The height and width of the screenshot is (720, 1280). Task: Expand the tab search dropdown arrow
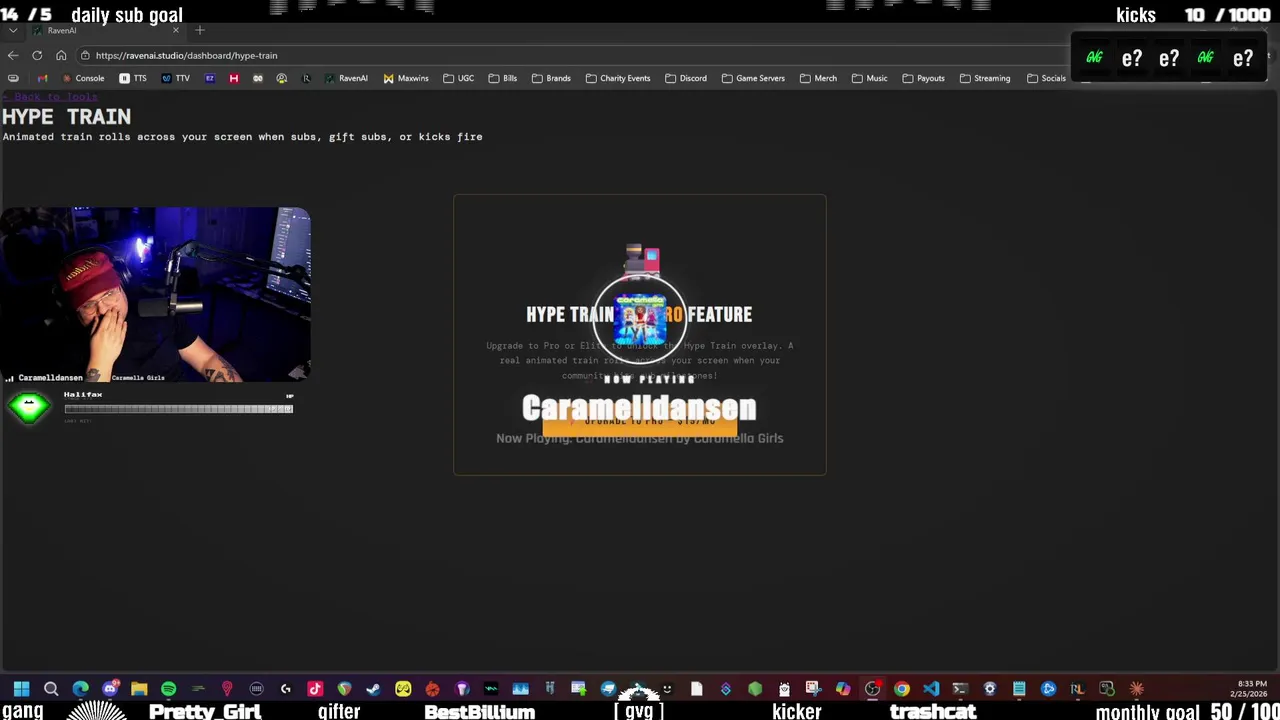click(12, 30)
